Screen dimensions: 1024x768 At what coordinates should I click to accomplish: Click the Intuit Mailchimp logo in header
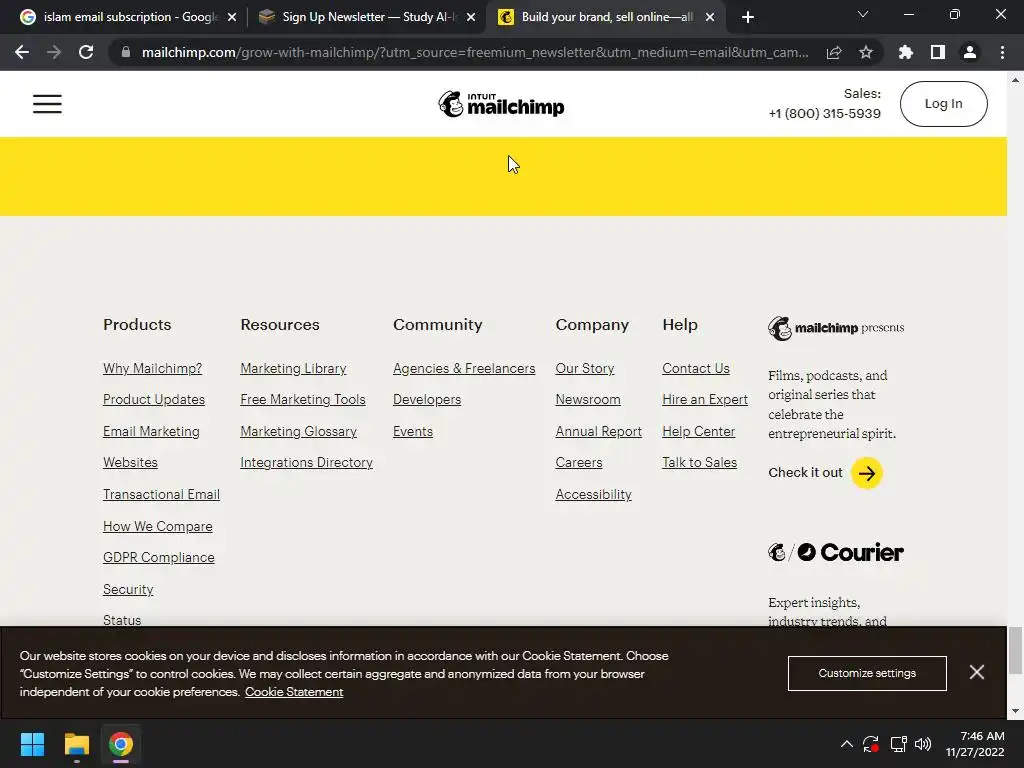tap(501, 104)
